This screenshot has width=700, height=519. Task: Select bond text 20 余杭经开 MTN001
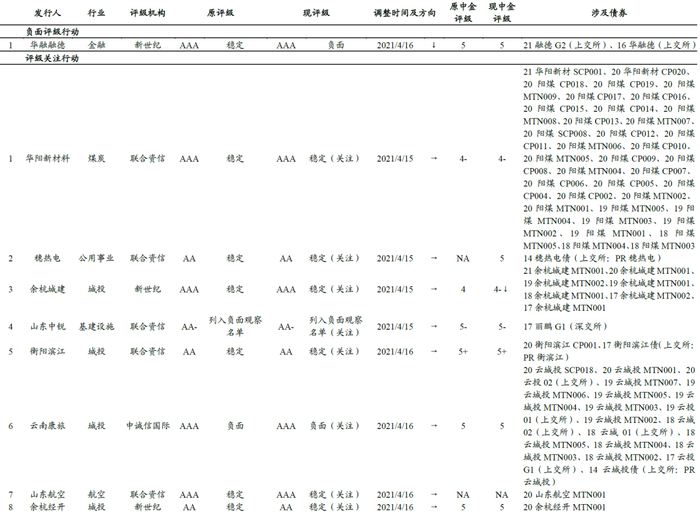pos(564,507)
